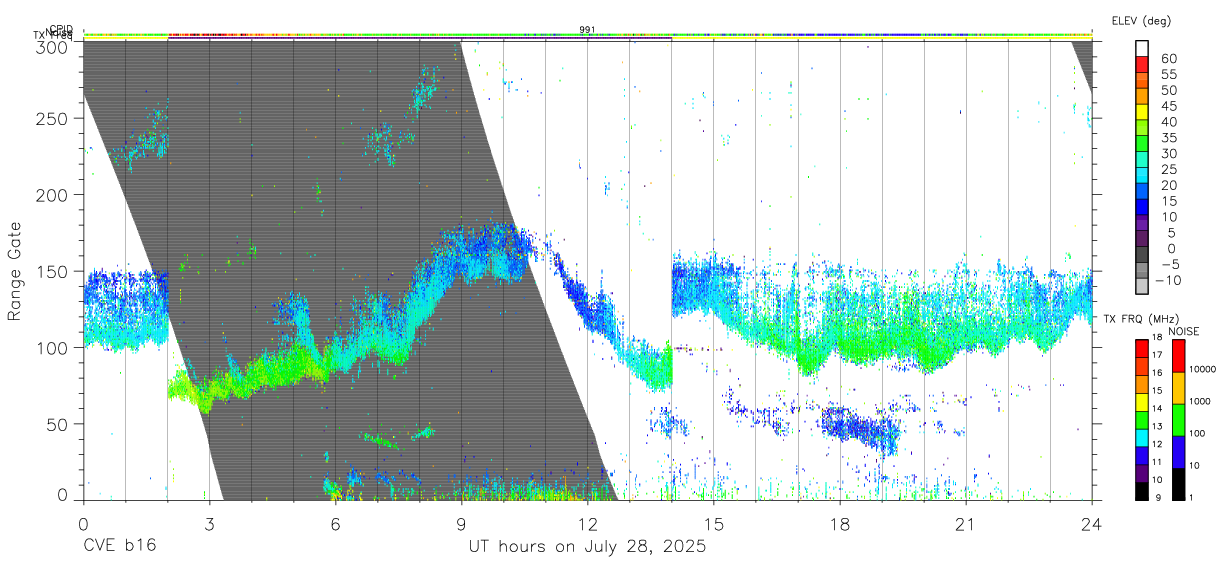Click the CPID label at top left
Image resolution: width=1228 pixels, height=567 pixels.
[x=60, y=29]
